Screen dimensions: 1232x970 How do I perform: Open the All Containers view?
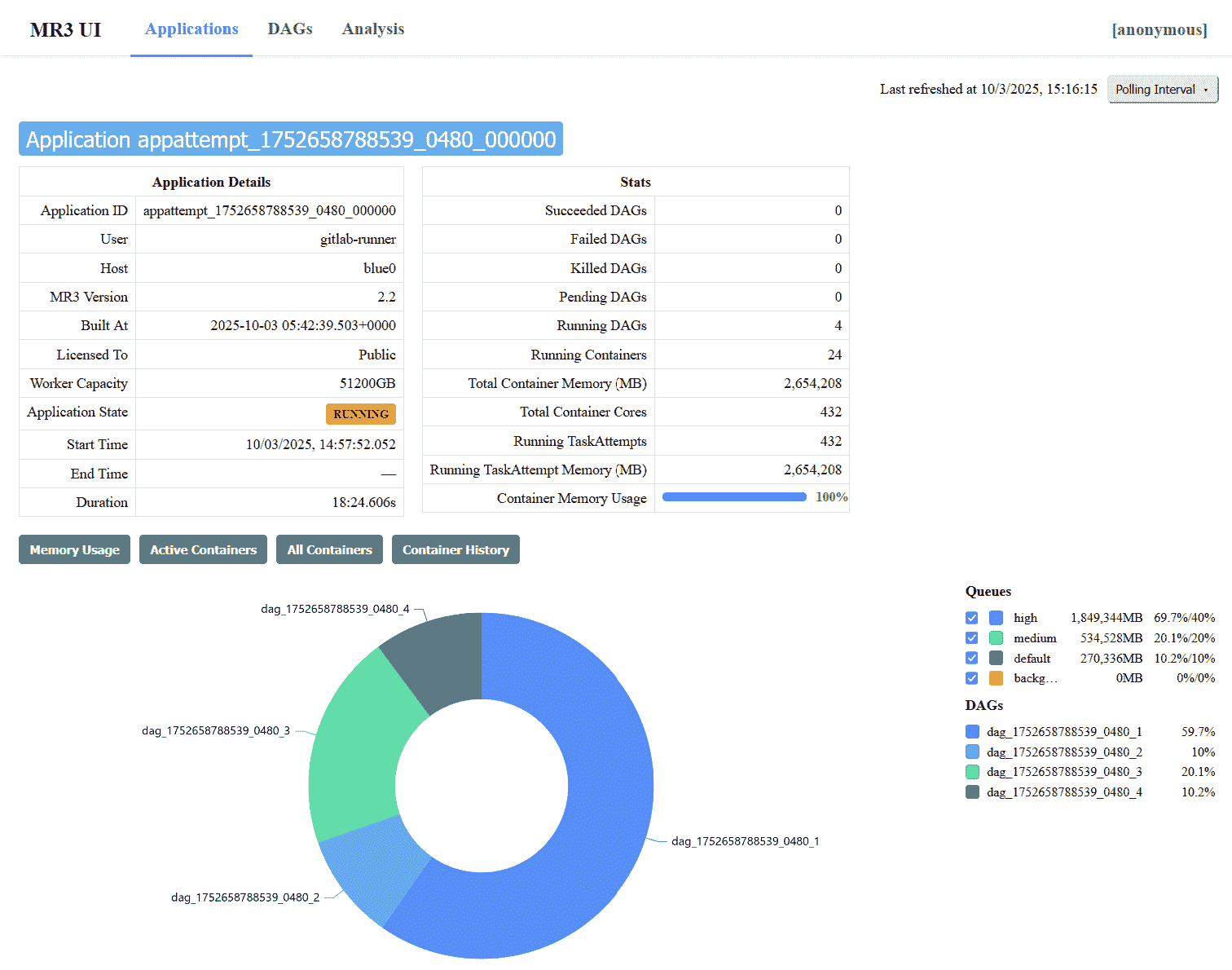tap(329, 550)
